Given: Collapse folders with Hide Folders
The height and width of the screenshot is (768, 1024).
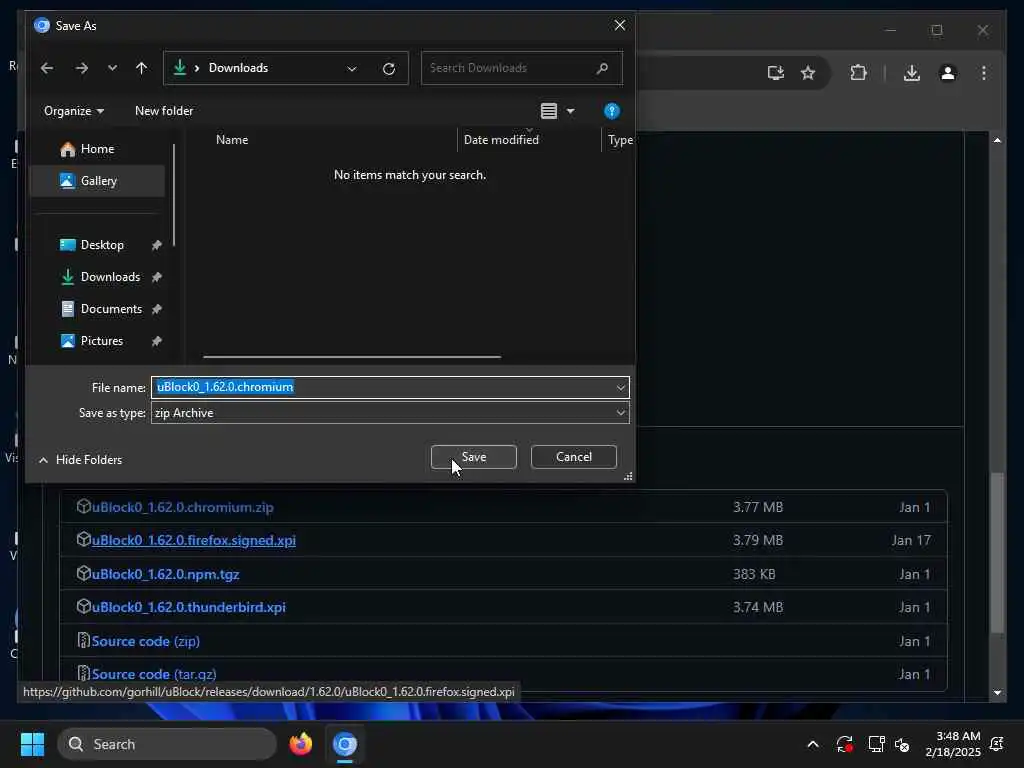Looking at the screenshot, I should pos(80,460).
